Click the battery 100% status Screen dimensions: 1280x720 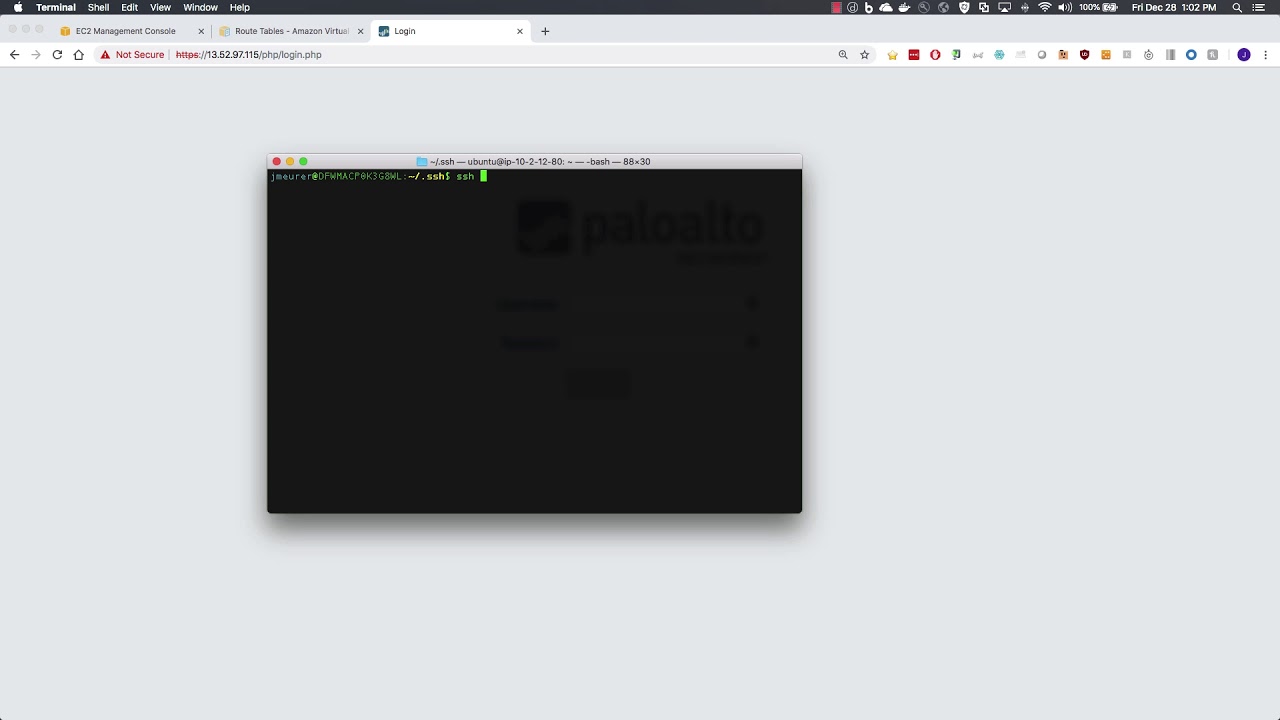tap(1098, 7)
